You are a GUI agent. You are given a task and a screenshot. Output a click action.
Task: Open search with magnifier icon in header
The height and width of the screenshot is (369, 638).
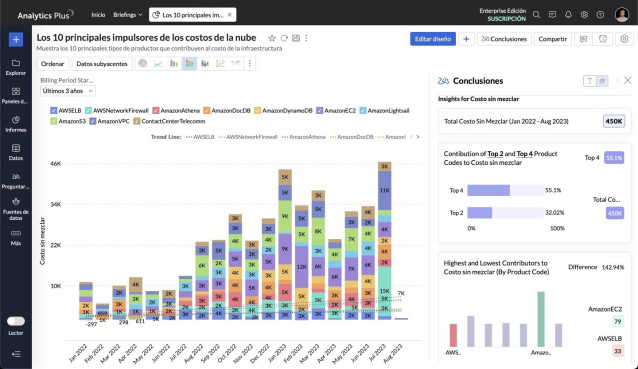536,15
